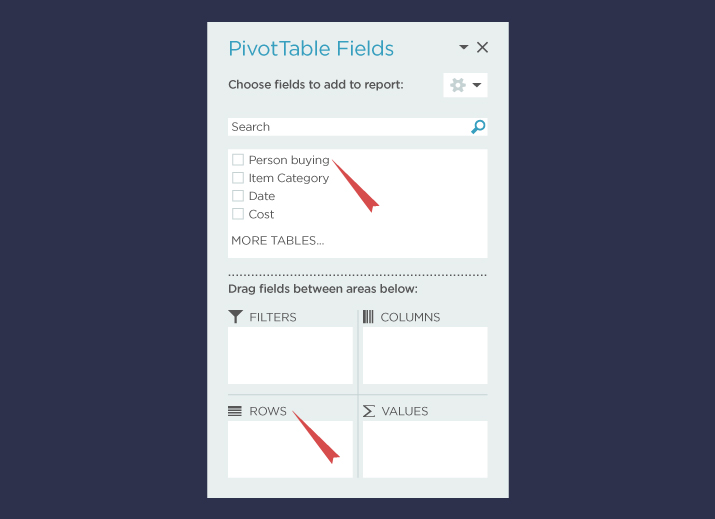Click the Values sigma icon
This screenshot has height=519, width=715.
pos(368,411)
